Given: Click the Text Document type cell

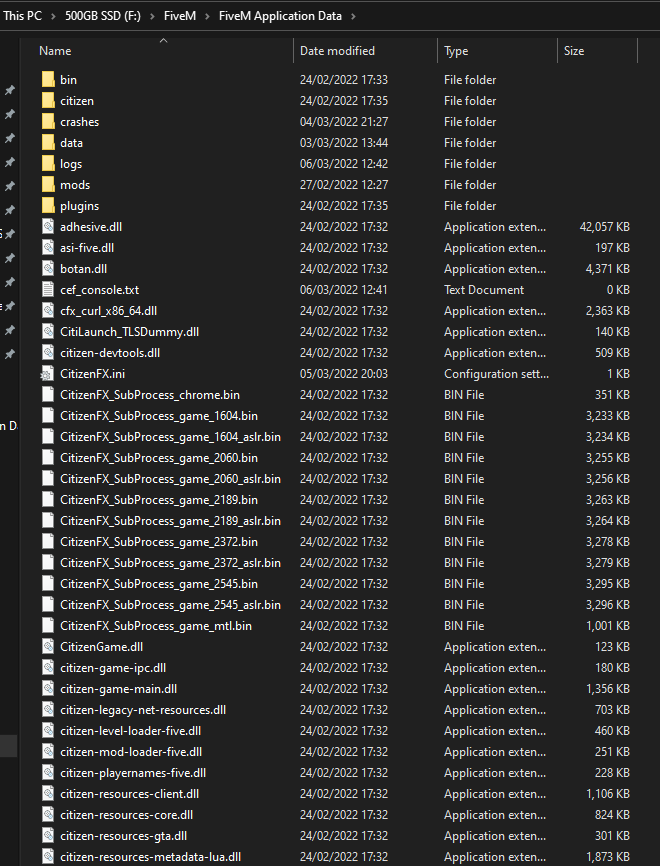Looking at the screenshot, I should pos(484,289).
